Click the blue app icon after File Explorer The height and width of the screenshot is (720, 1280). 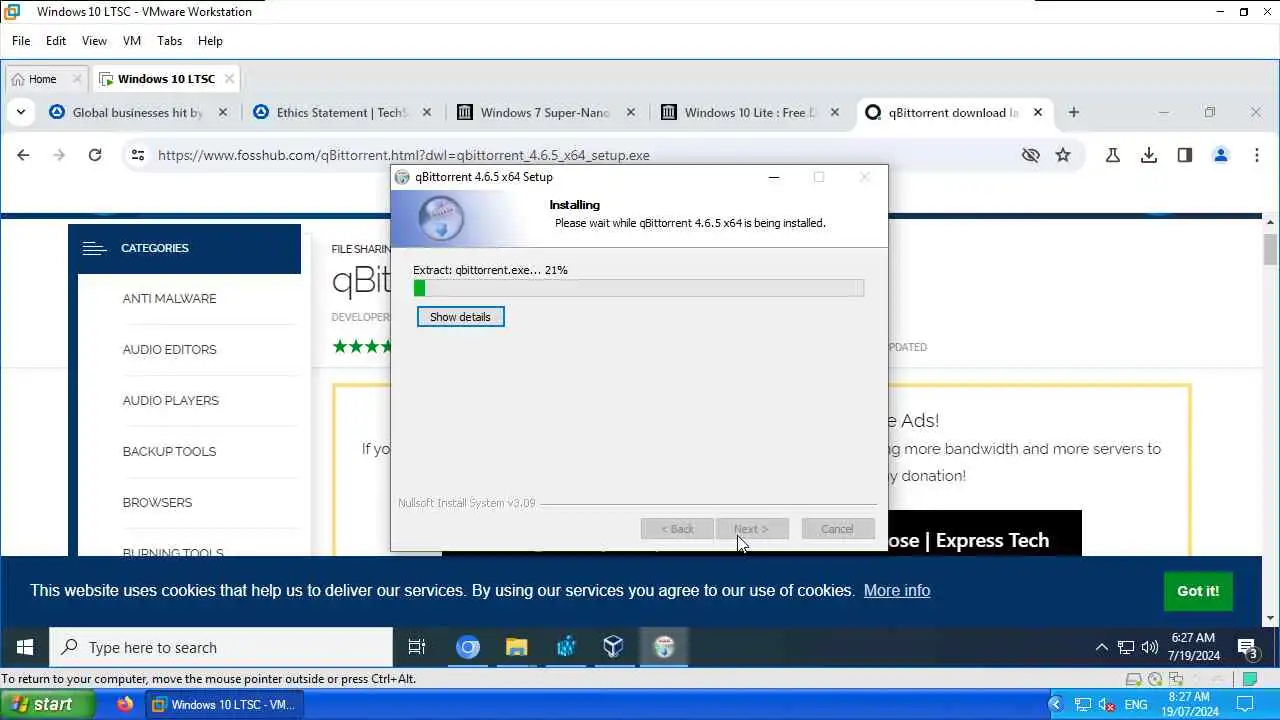(566, 647)
